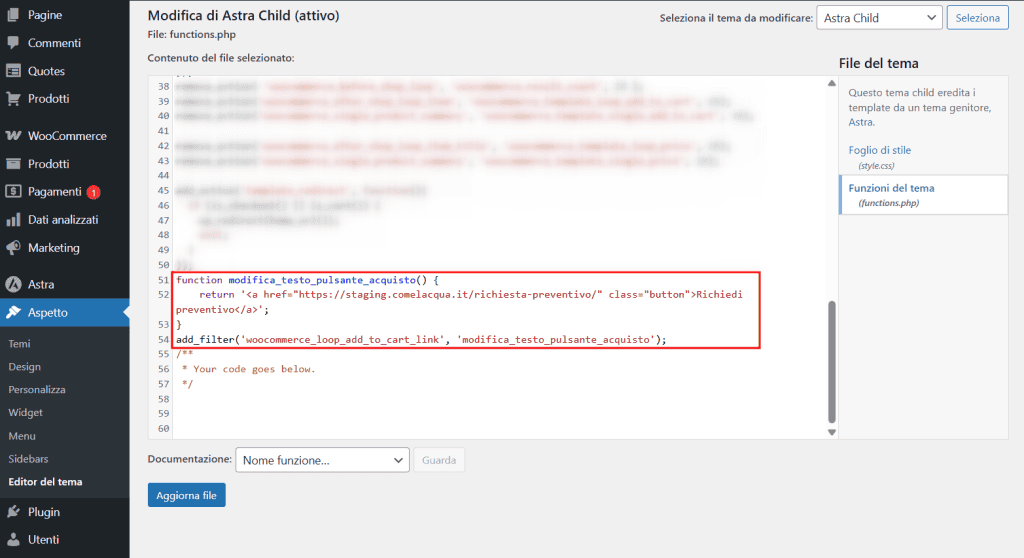Open Personalizza submenu link
Image resolution: width=1024 pixels, height=558 pixels.
point(37,389)
